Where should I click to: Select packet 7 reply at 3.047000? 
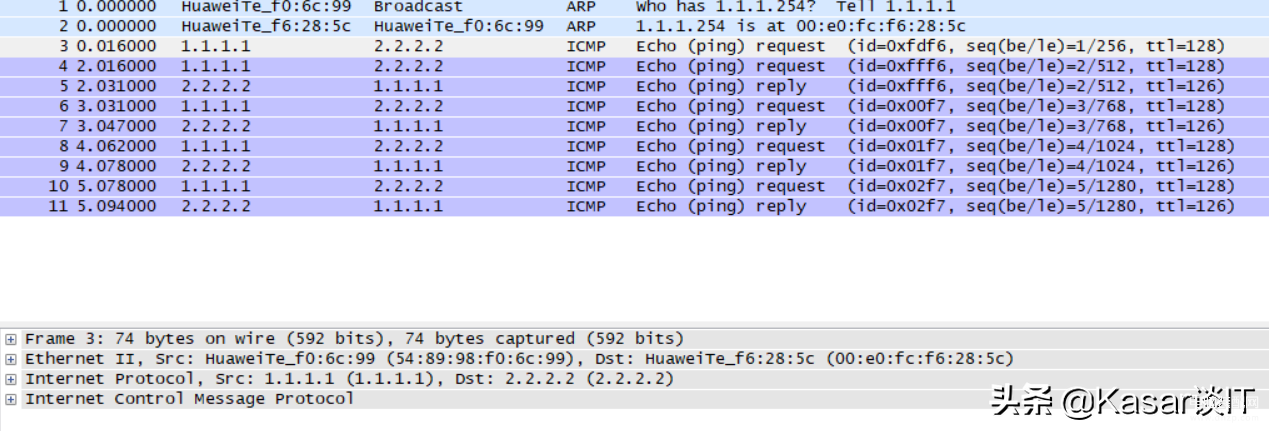pos(634,126)
